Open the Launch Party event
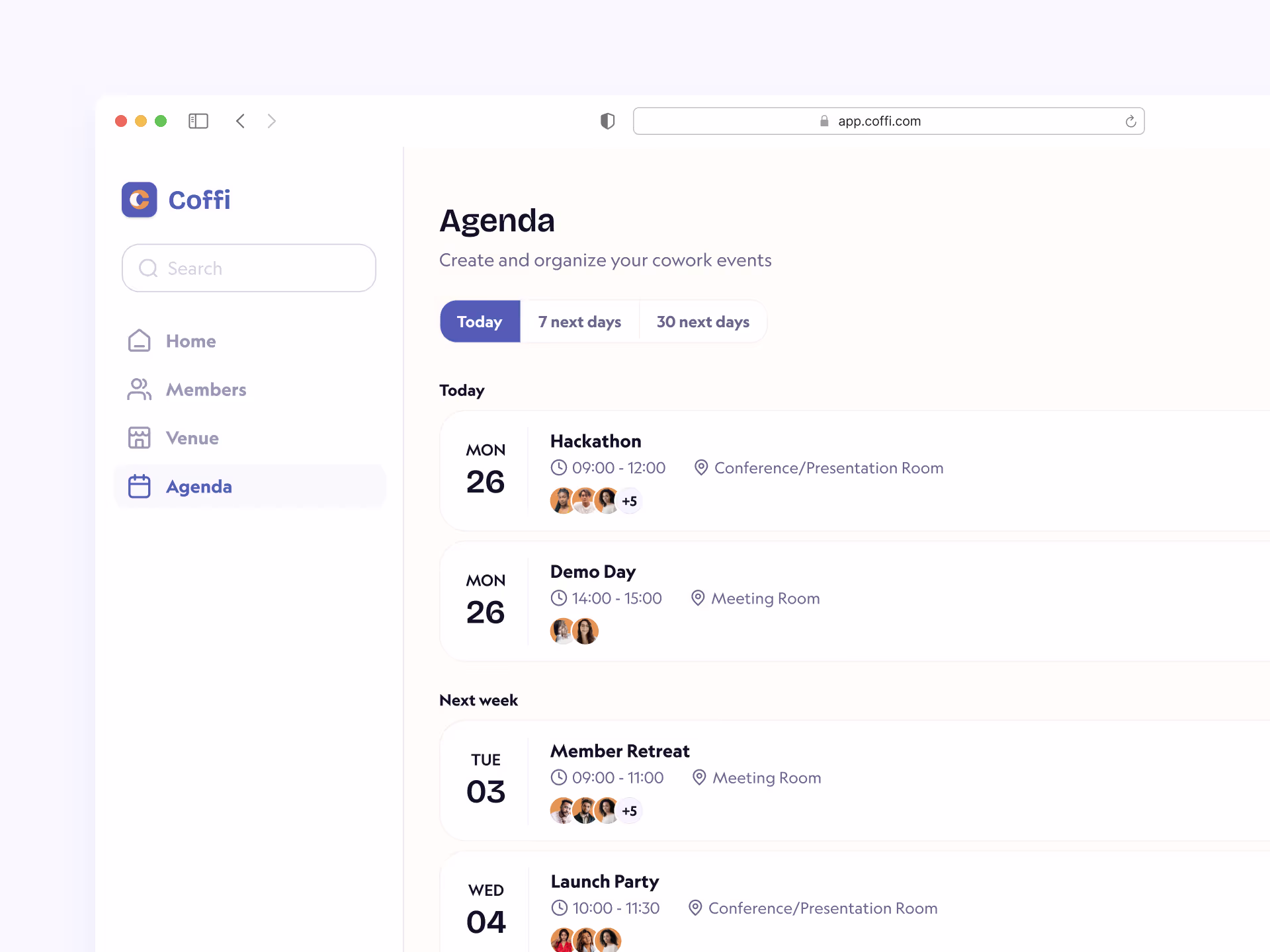The width and height of the screenshot is (1270, 952). tap(605, 881)
